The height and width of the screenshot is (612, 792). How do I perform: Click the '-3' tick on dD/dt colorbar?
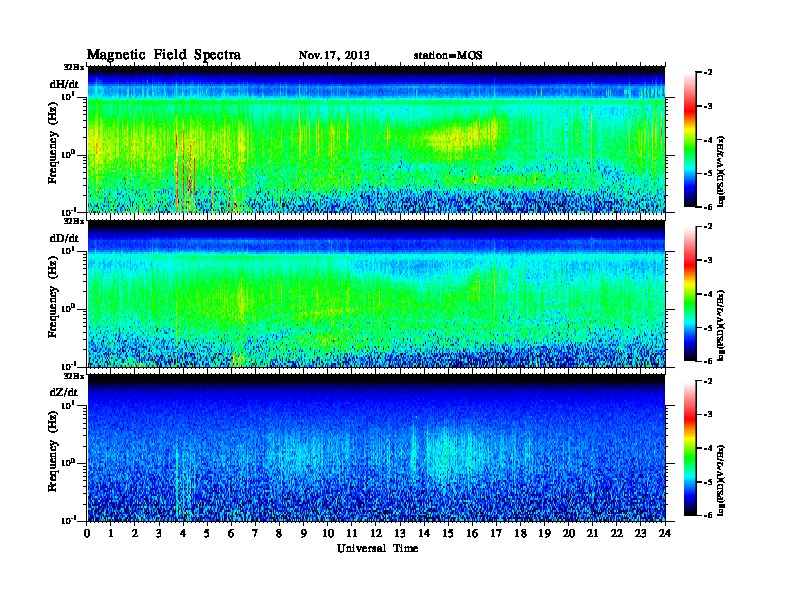(x=708, y=260)
